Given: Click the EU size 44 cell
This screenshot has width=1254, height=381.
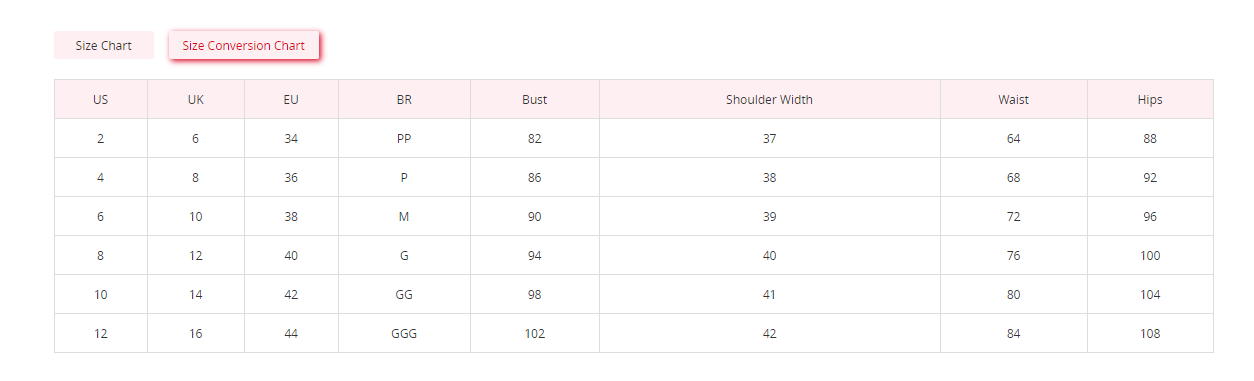Looking at the screenshot, I should point(291,334).
